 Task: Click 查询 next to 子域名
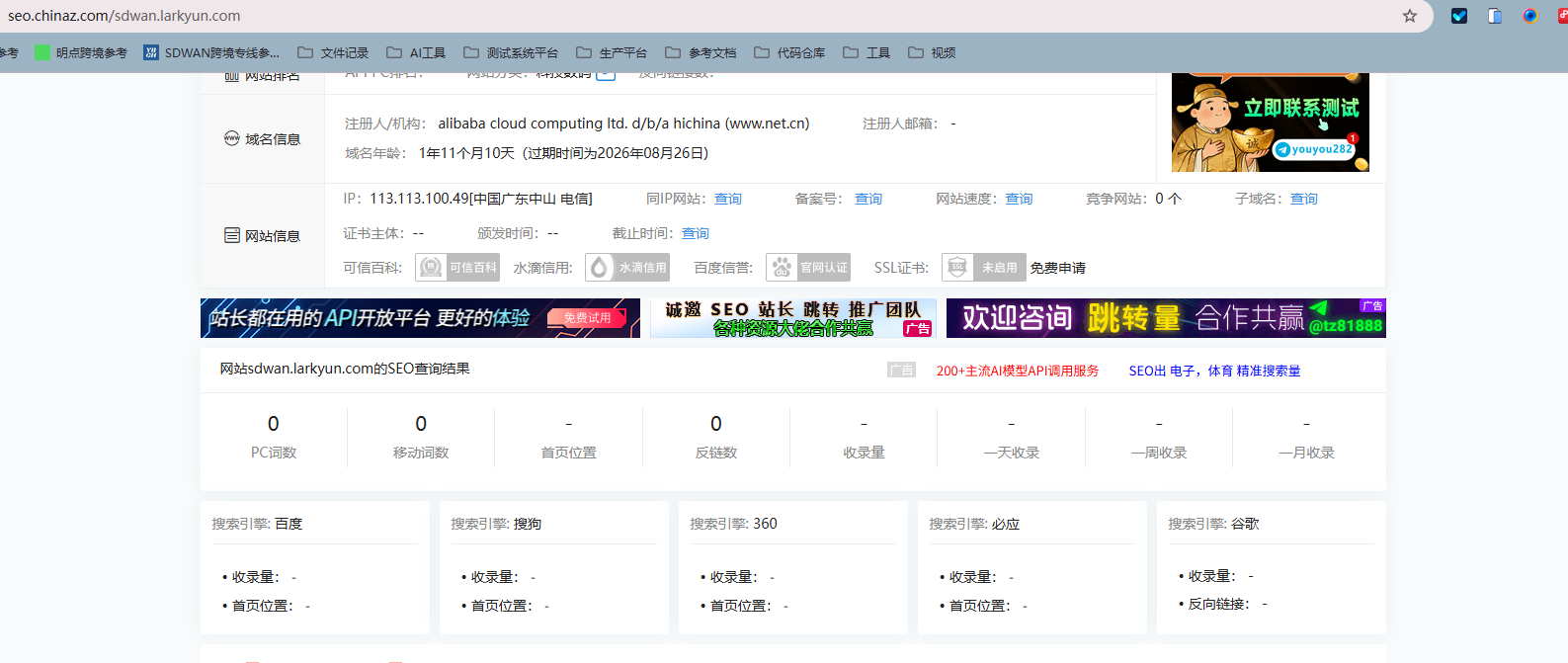(1304, 199)
